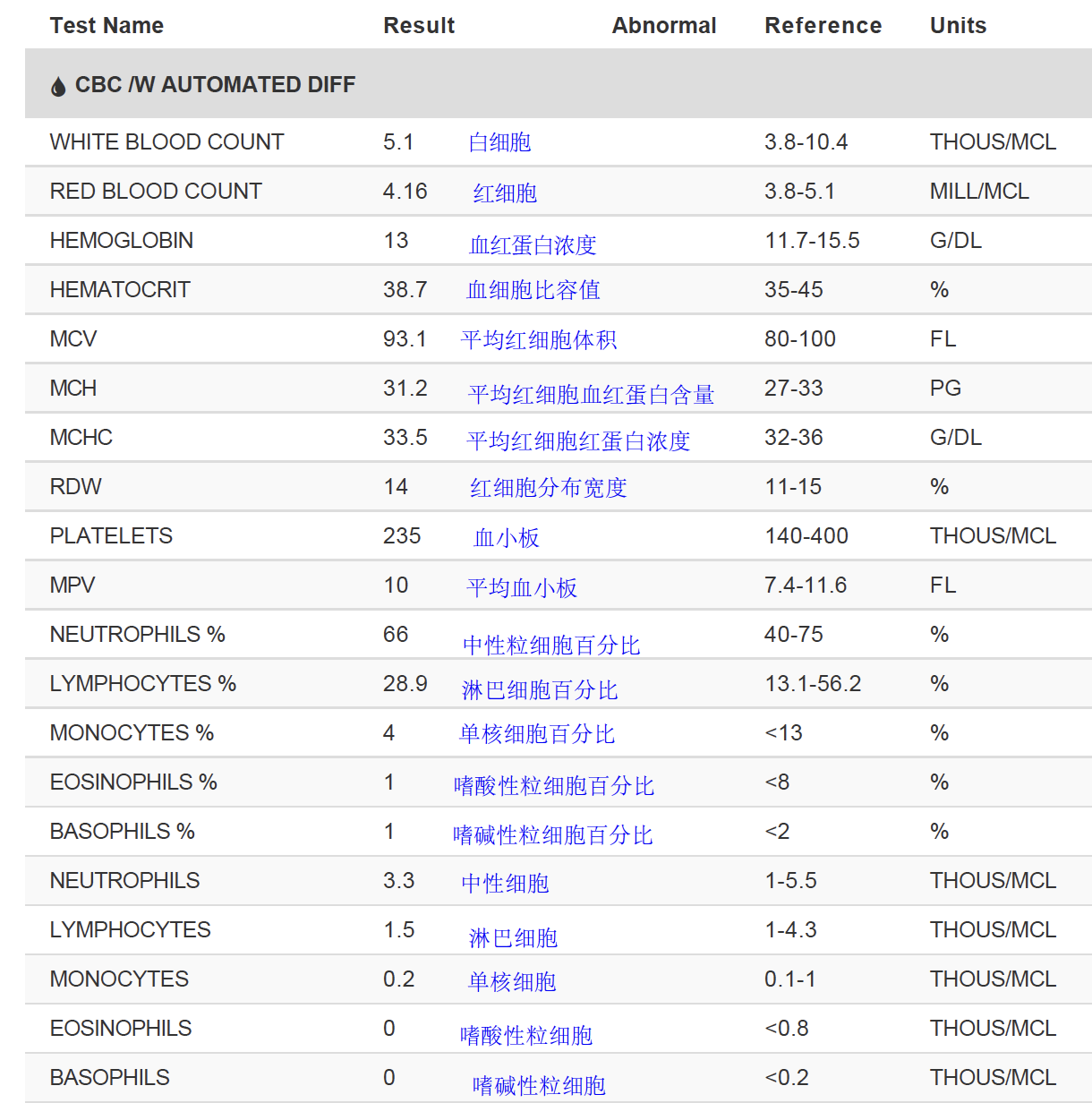This screenshot has height=1103, width=1092.
Task: Click the HEMATOCRIT result value 38.7
Action: (405, 290)
